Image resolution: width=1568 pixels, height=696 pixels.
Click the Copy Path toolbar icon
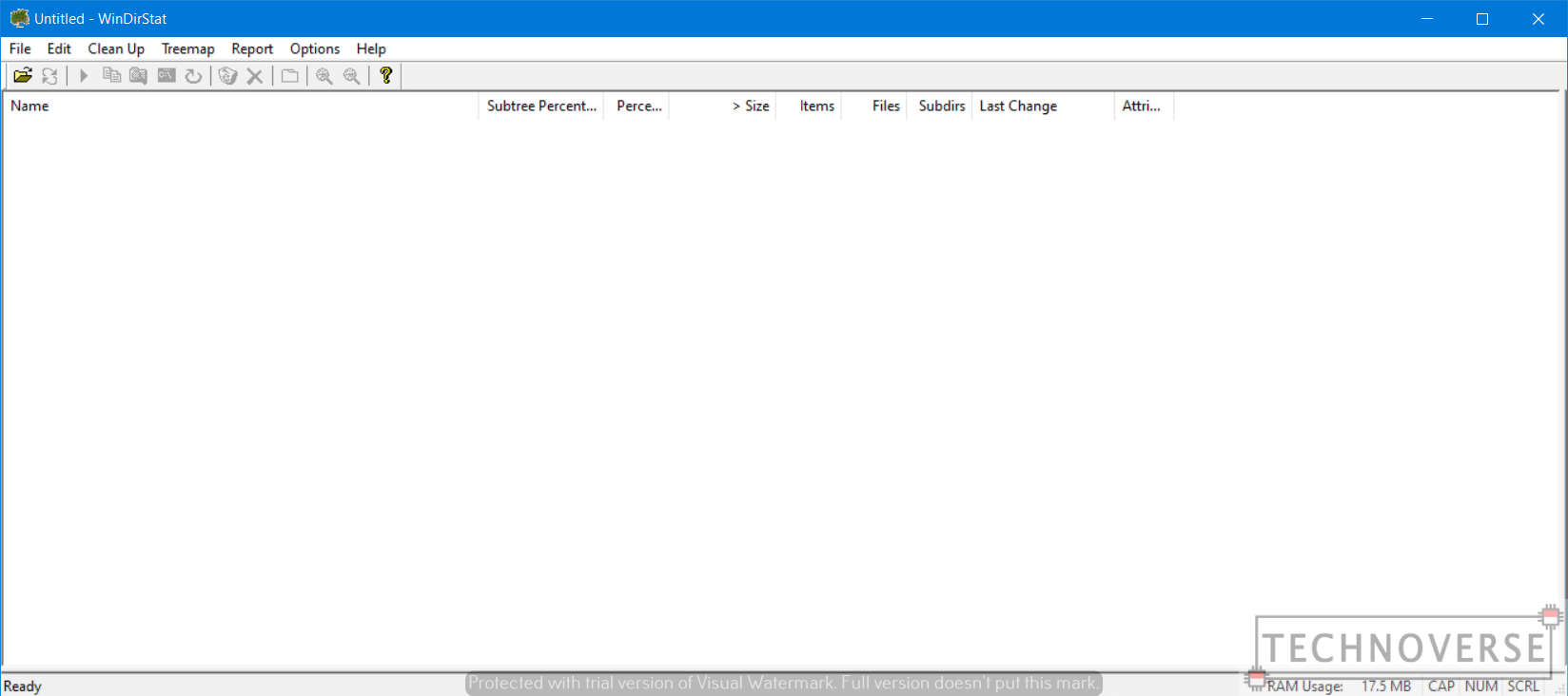pos(111,76)
